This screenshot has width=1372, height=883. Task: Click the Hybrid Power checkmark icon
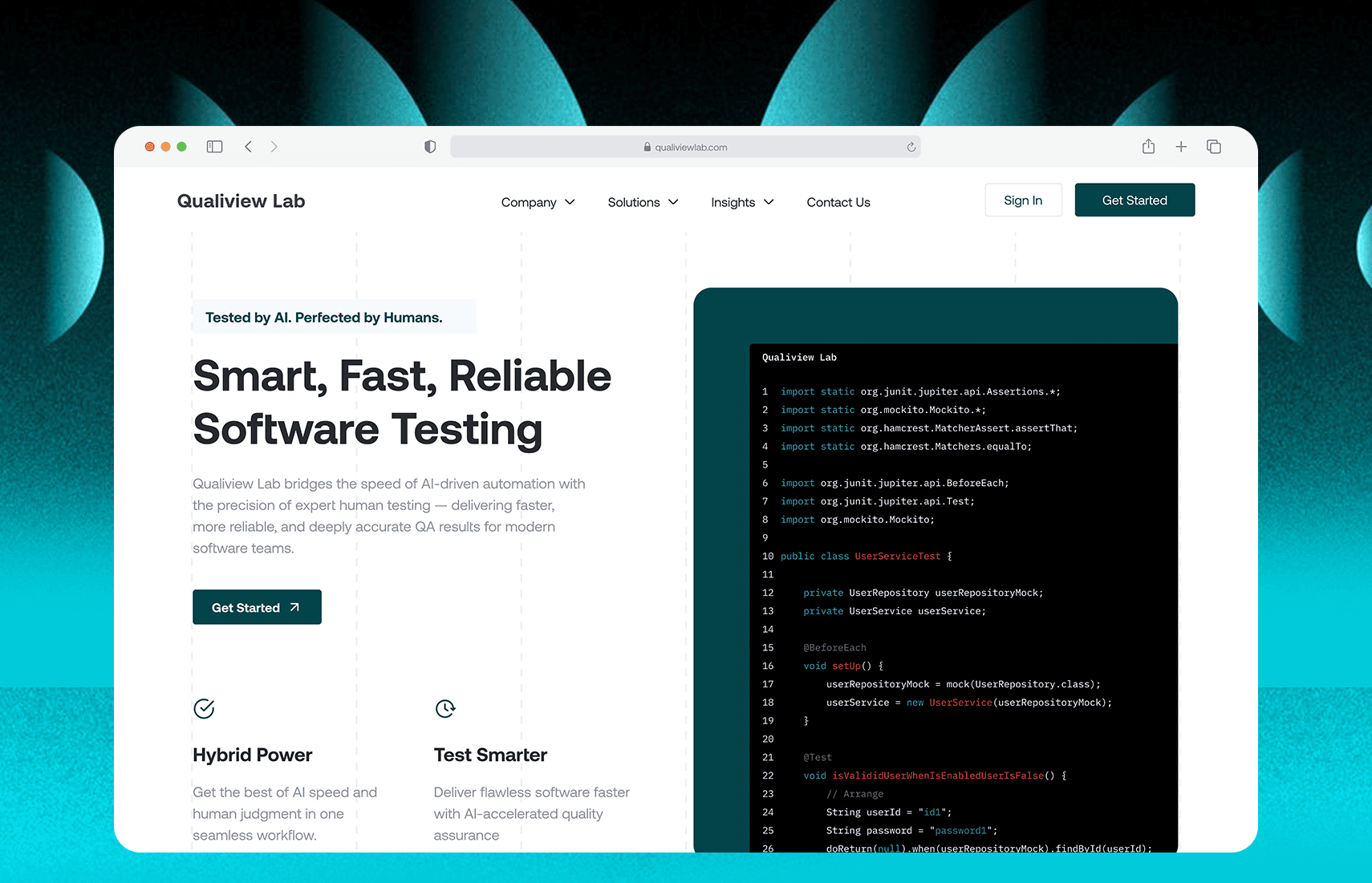(x=204, y=709)
